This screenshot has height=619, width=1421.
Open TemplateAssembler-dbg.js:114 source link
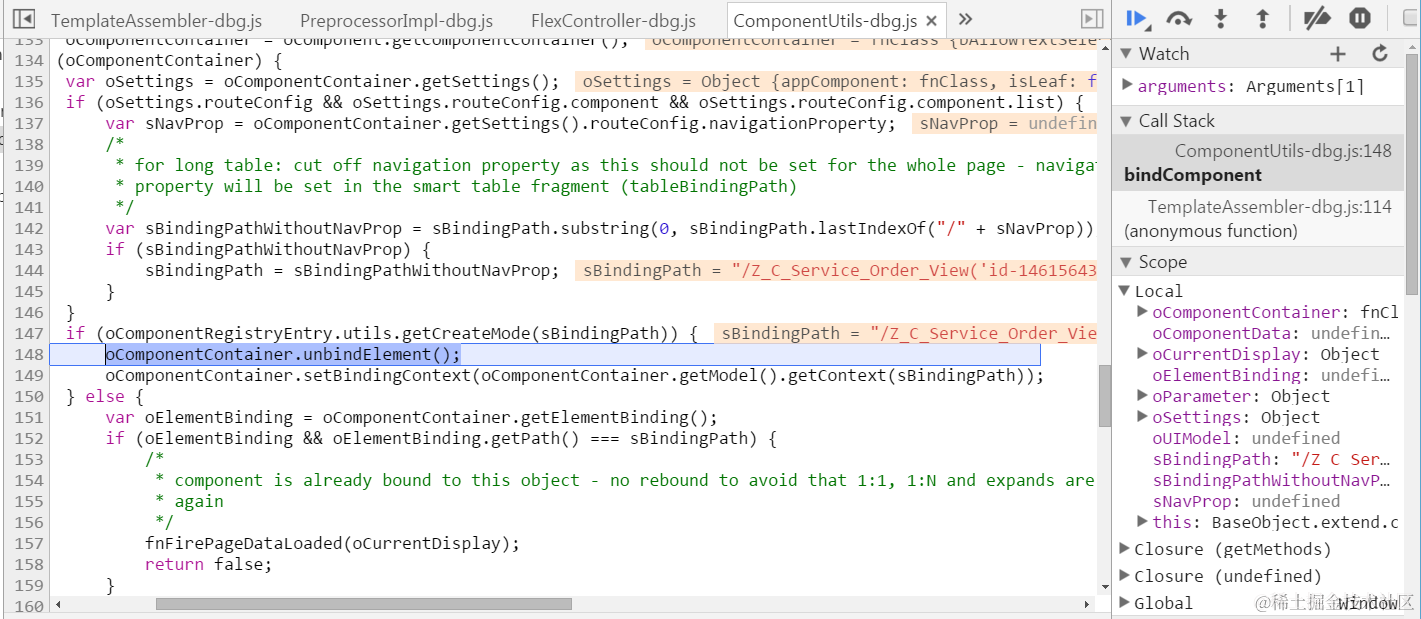click(1269, 207)
